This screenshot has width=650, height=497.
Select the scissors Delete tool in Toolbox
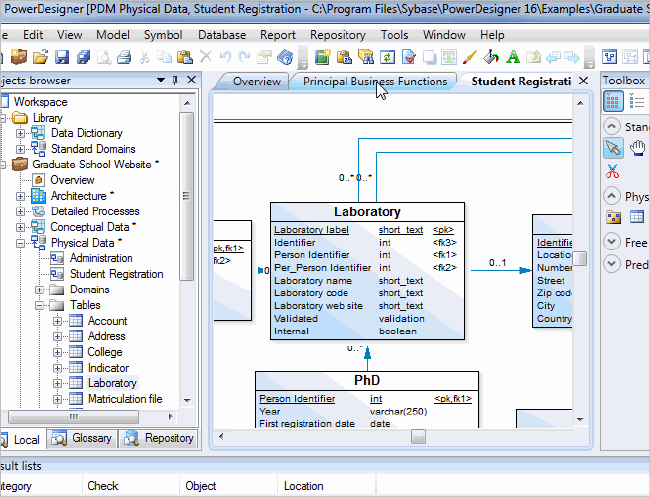[612, 171]
